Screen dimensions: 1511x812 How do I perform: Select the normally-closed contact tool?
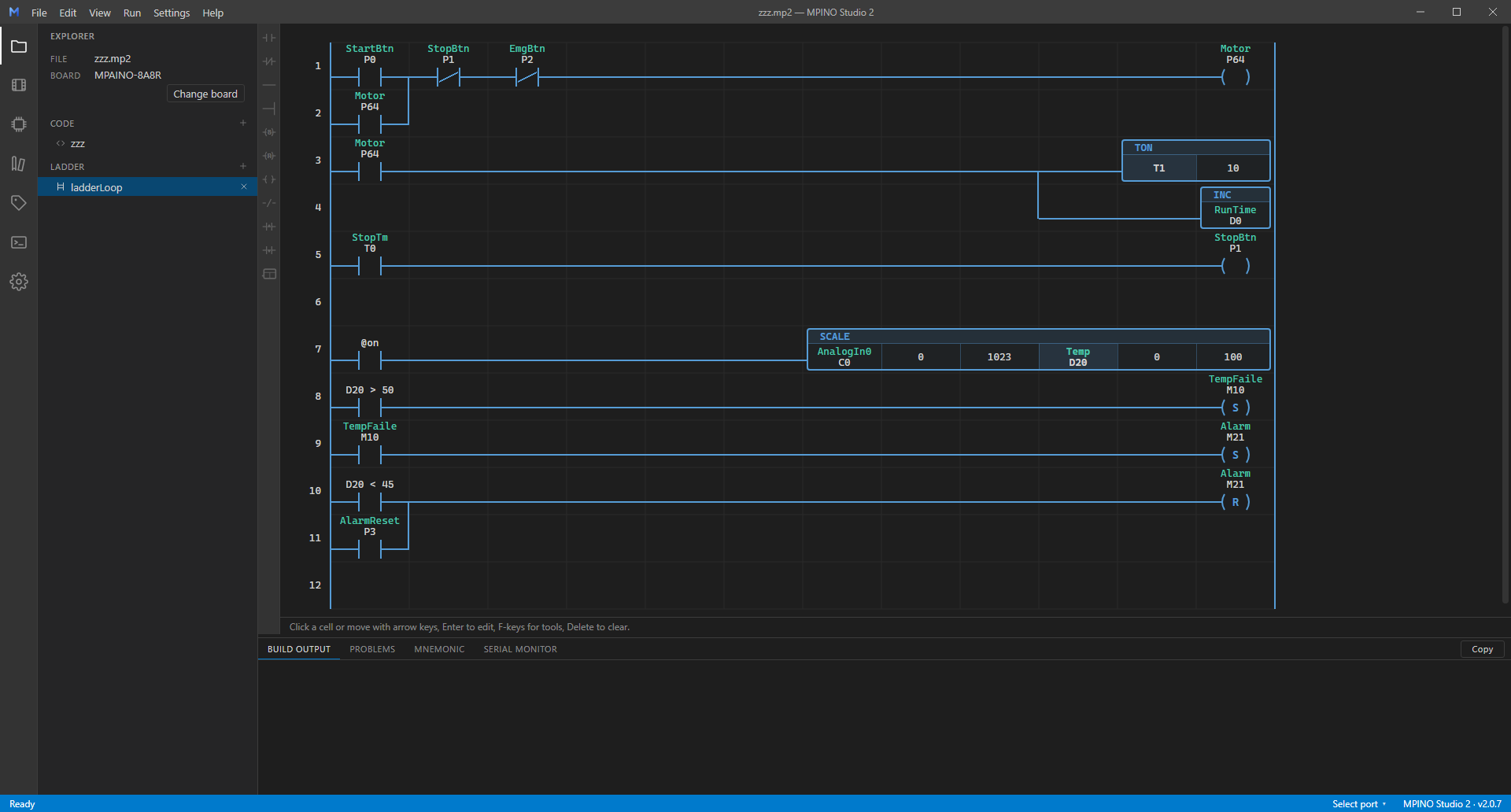click(x=269, y=61)
